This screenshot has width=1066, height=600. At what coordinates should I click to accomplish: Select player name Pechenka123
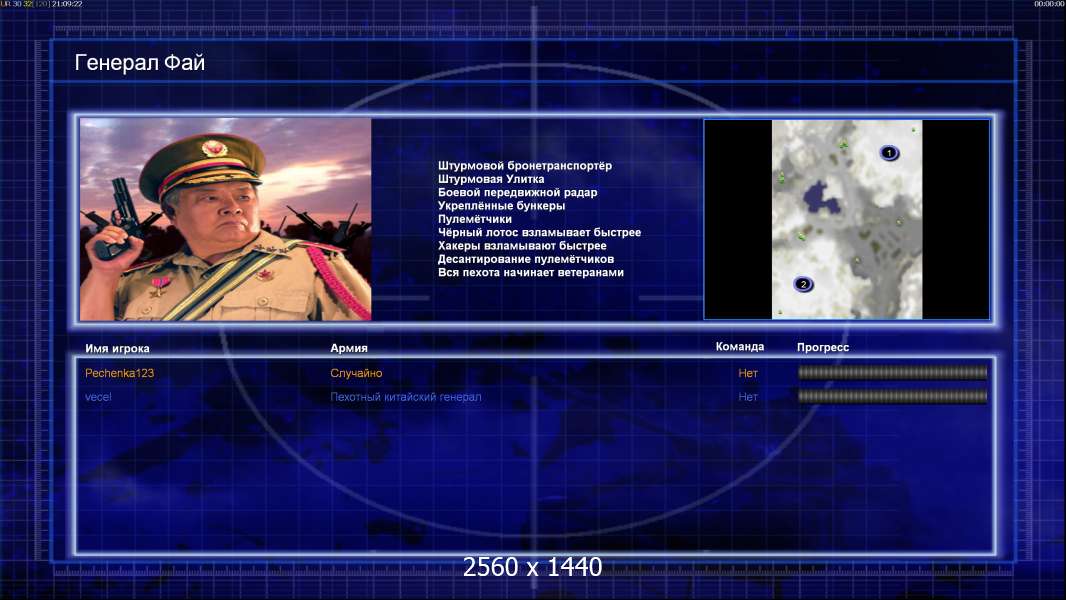point(120,373)
